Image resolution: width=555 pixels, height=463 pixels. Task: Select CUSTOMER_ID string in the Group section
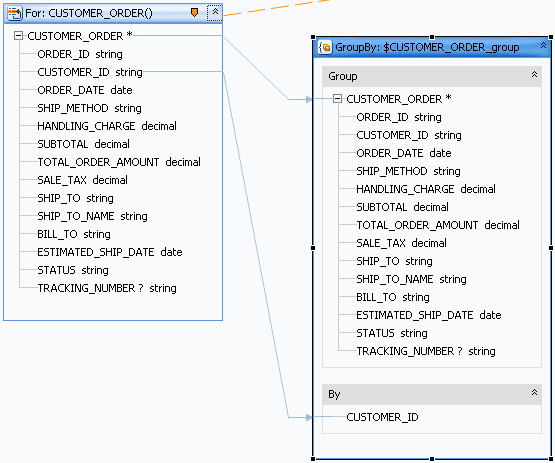(x=409, y=135)
